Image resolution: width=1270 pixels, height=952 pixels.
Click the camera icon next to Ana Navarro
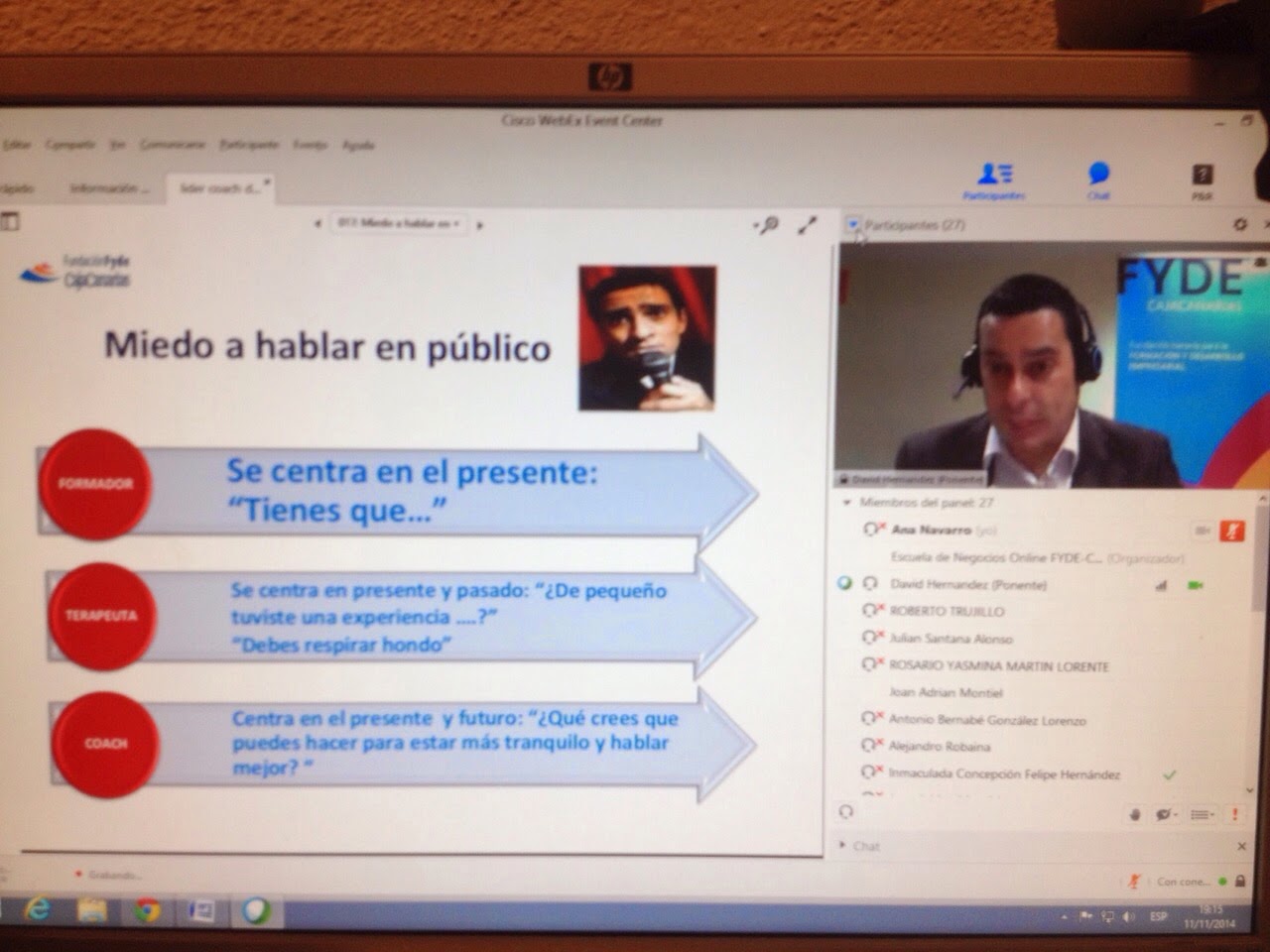(1202, 532)
